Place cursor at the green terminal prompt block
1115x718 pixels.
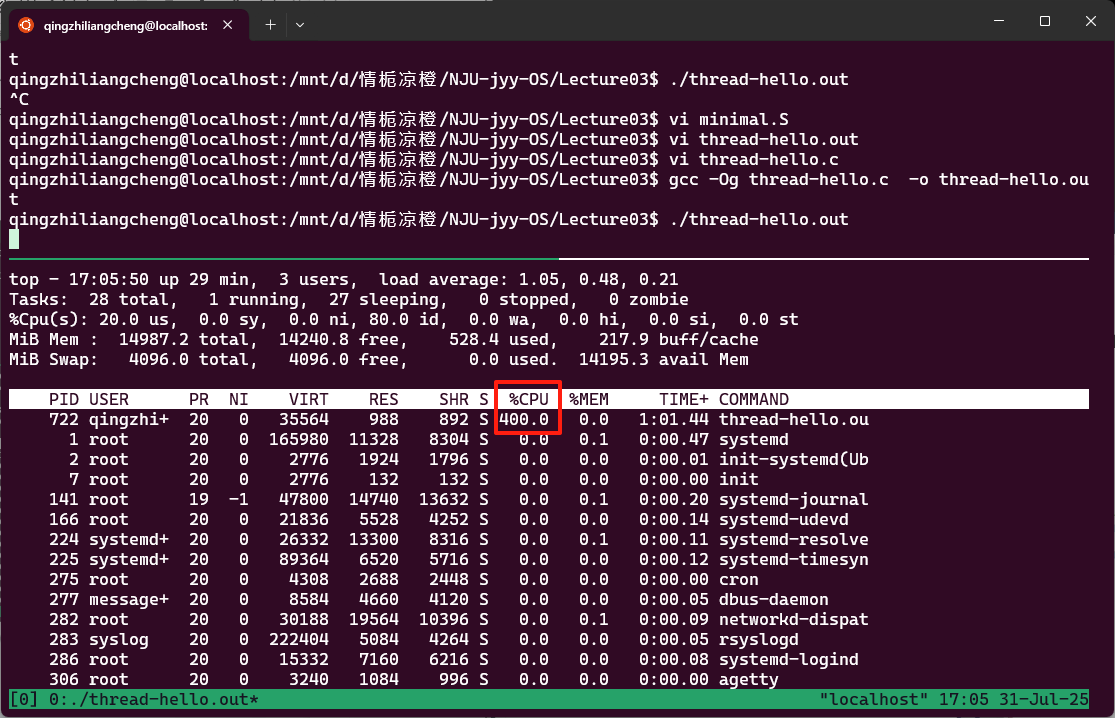pos(14,238)
